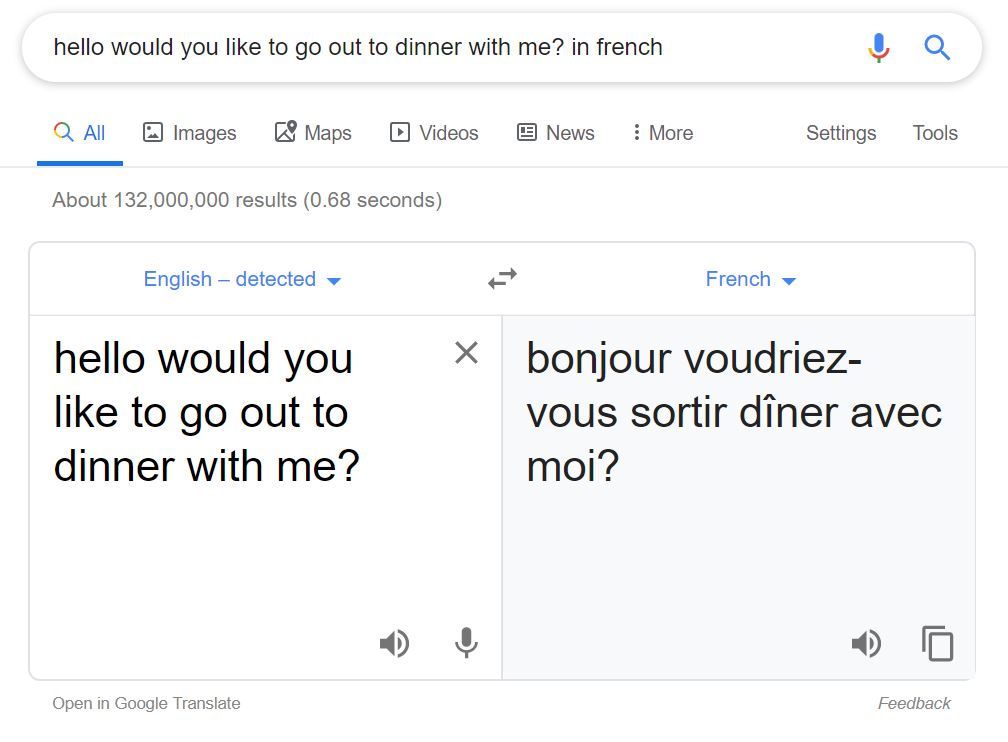Click the microphone to dictate English text
The height and width of the screenshot is (742, 1008).
(465, 644)
